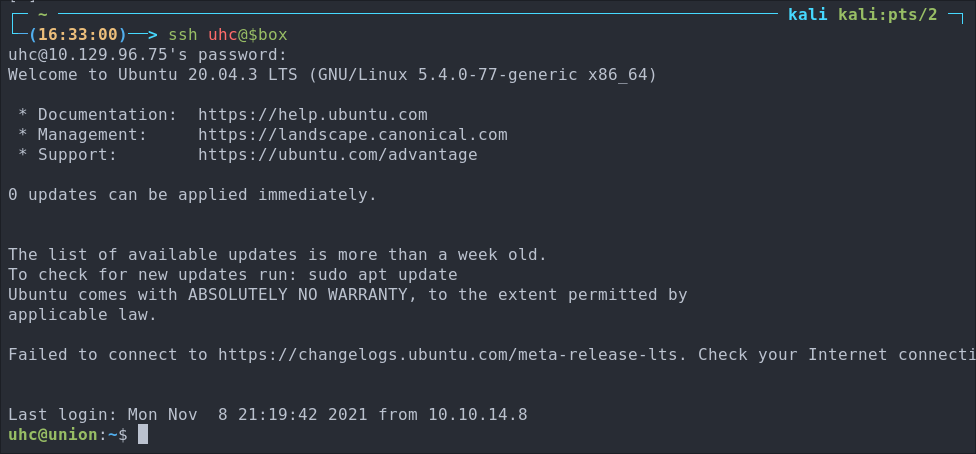Image resolution: width=976 pixels, height=454 pixels.
Task: Click the 10.129.96.75 password prompt line
Action: [148, 55]
